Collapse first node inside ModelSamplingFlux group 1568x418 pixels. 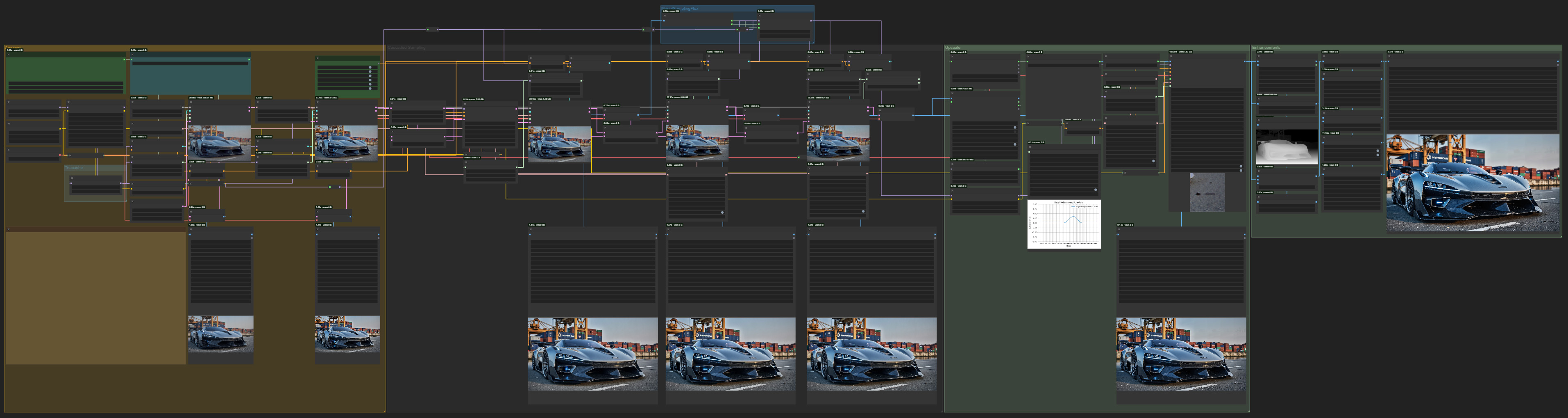tap(665, 16)
